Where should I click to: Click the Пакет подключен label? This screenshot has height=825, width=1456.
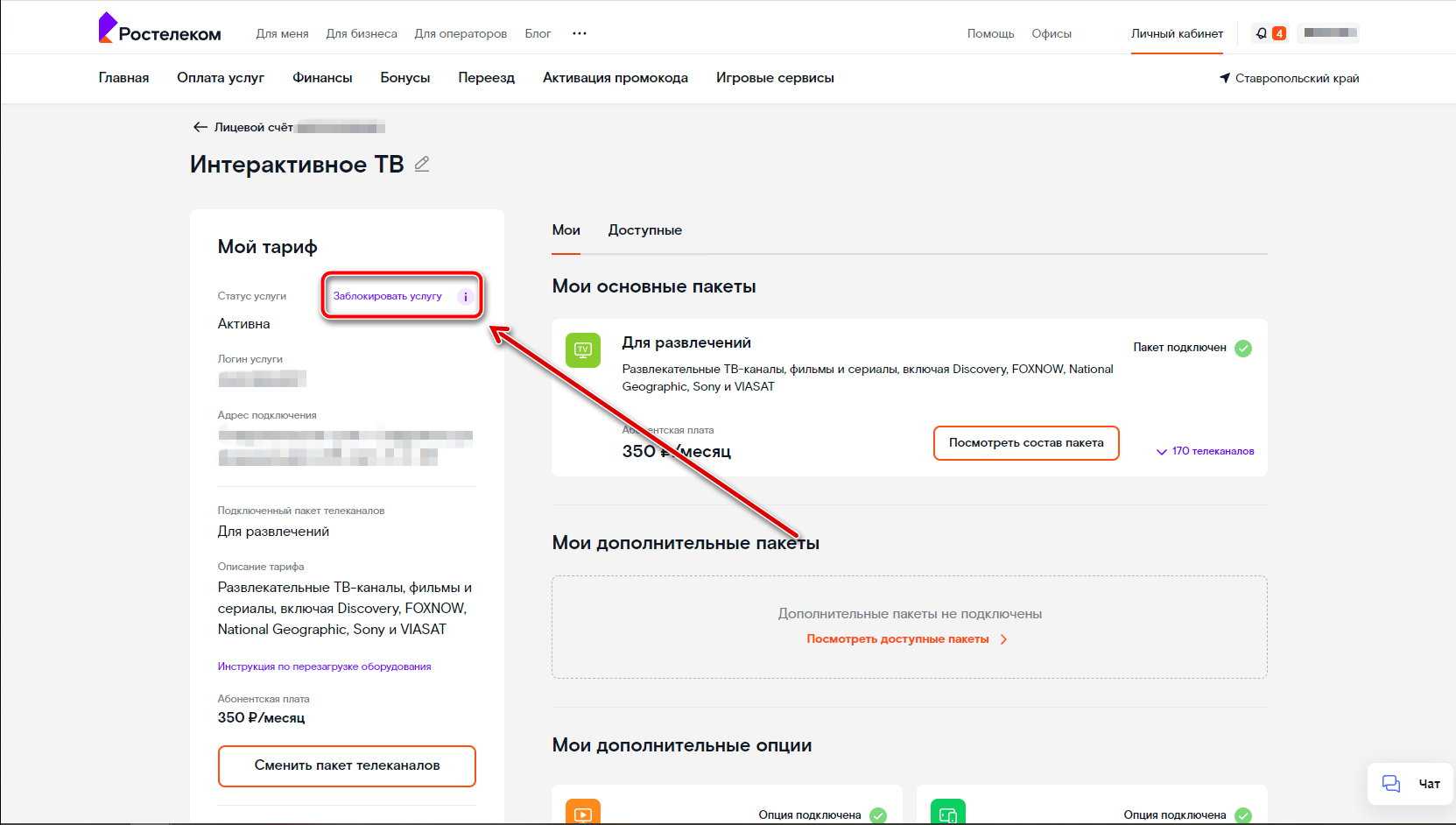[x=1179, y=348]
